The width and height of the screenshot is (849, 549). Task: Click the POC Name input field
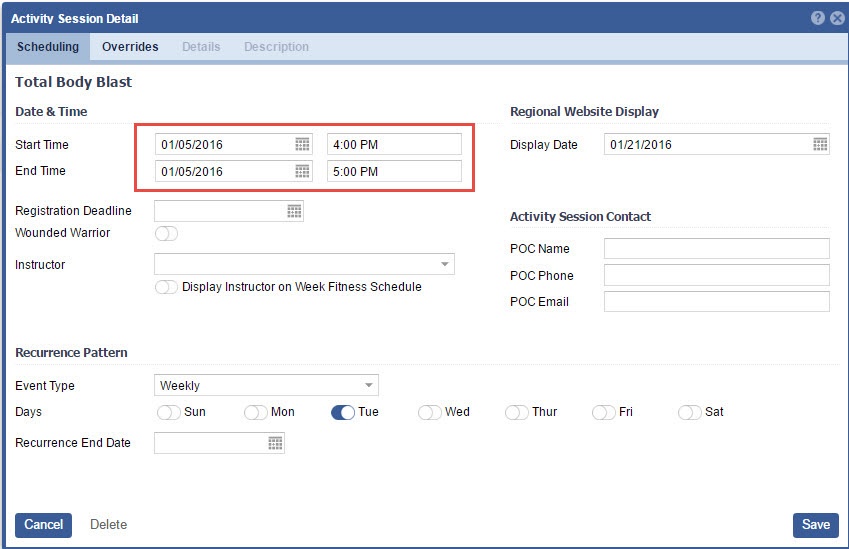point(716,249)
